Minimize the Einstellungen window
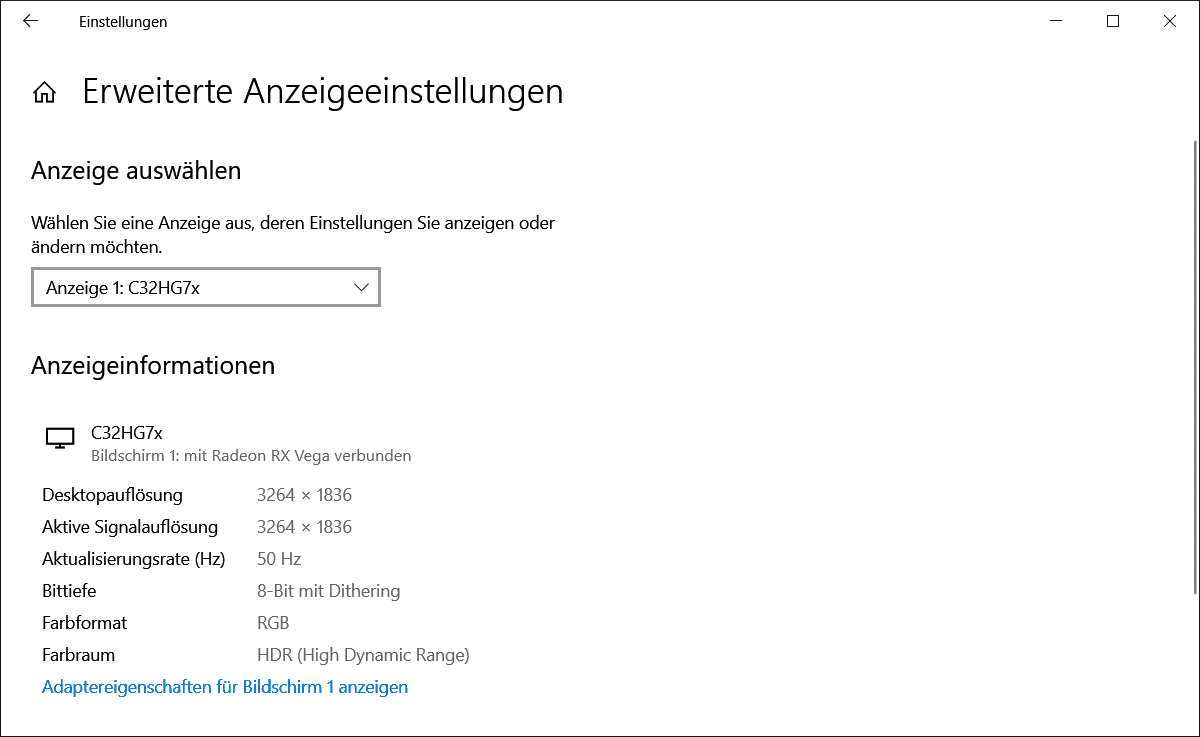 click(1054, 21)
